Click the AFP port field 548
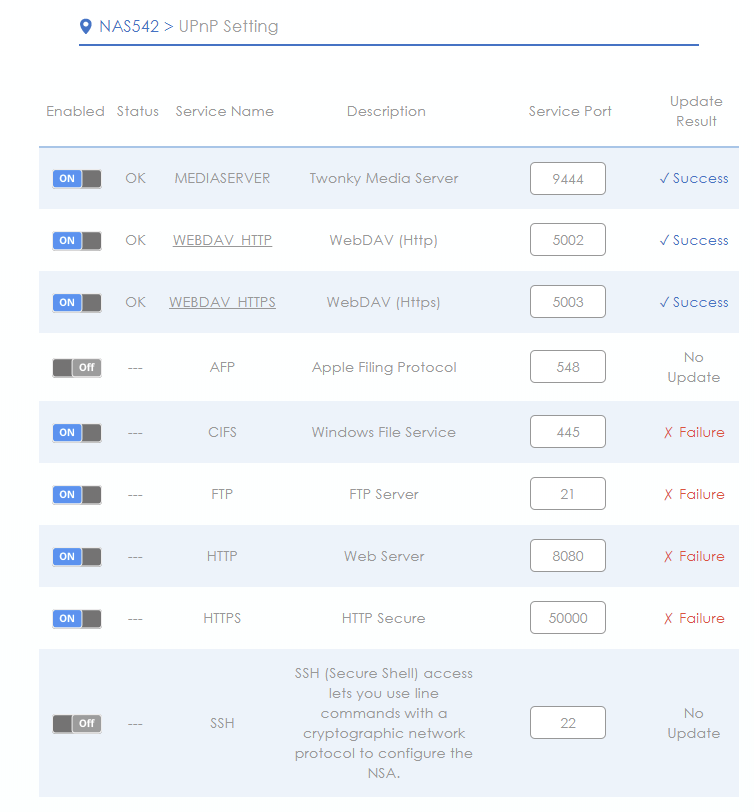Screen dimensions: 754x812 pos(568,367)
